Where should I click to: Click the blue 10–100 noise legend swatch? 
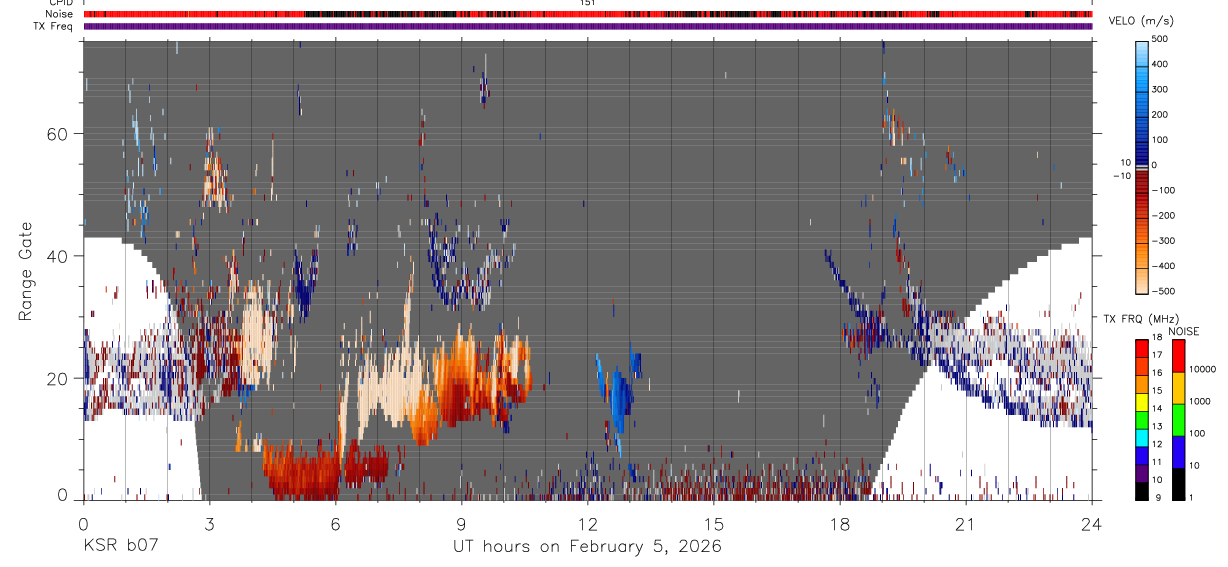click(x=1178, y=452)
